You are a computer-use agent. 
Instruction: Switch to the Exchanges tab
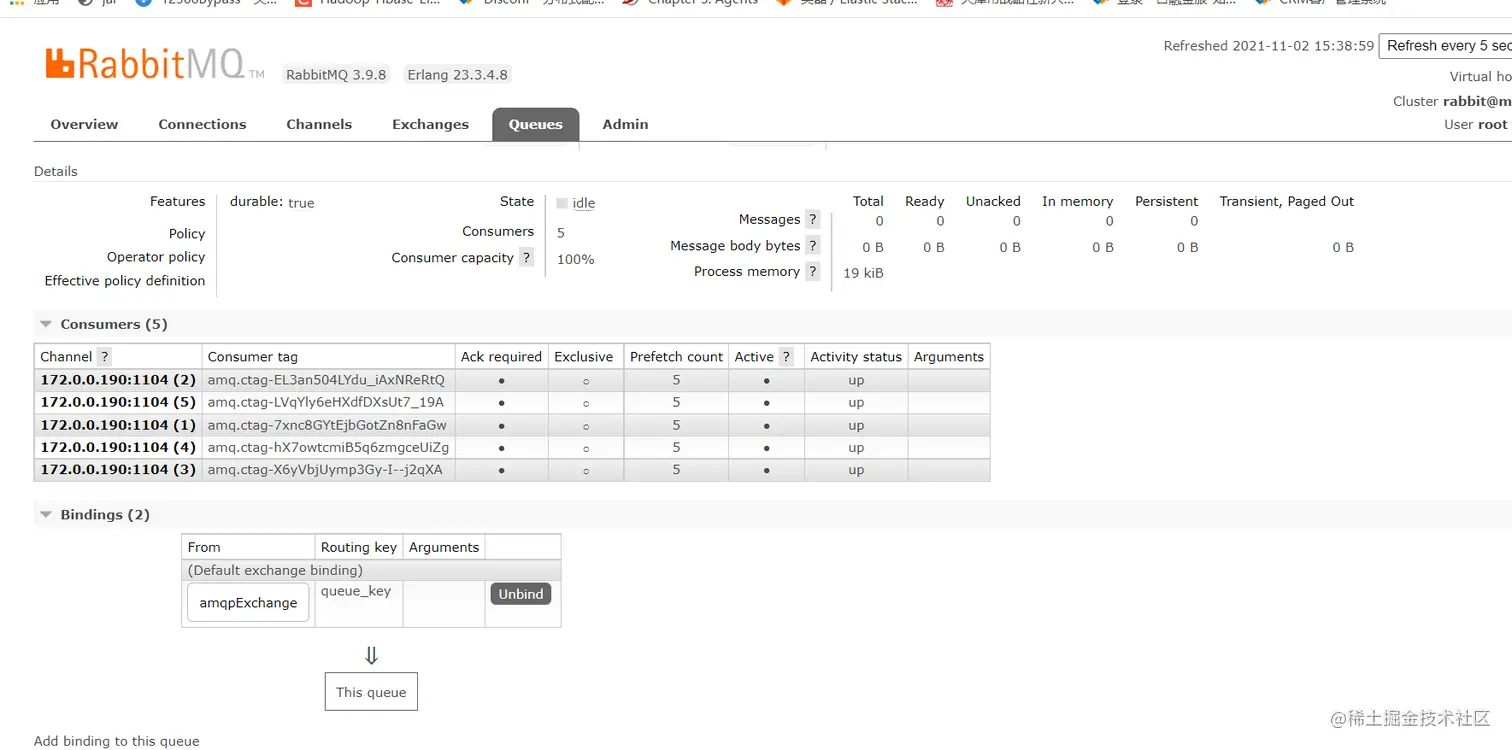430,124
